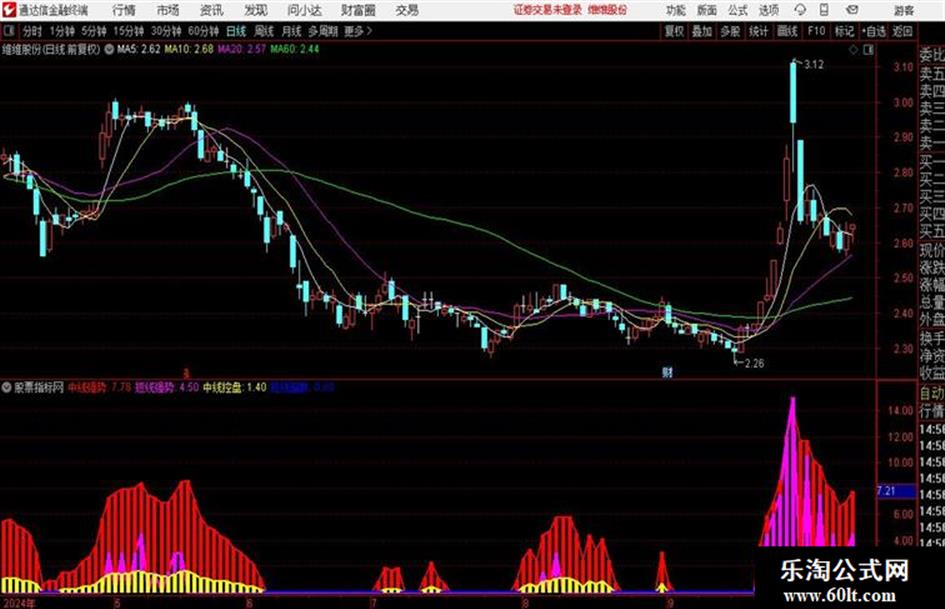Click the 3.12 high price label
This screenshot has width=945, height=609.
pyautogui.click(x=814, y=65)
